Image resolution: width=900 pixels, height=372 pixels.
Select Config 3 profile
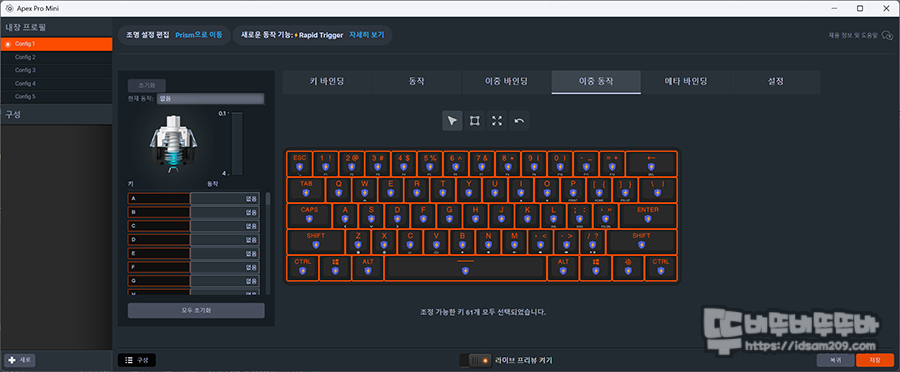tap(56, 71)
